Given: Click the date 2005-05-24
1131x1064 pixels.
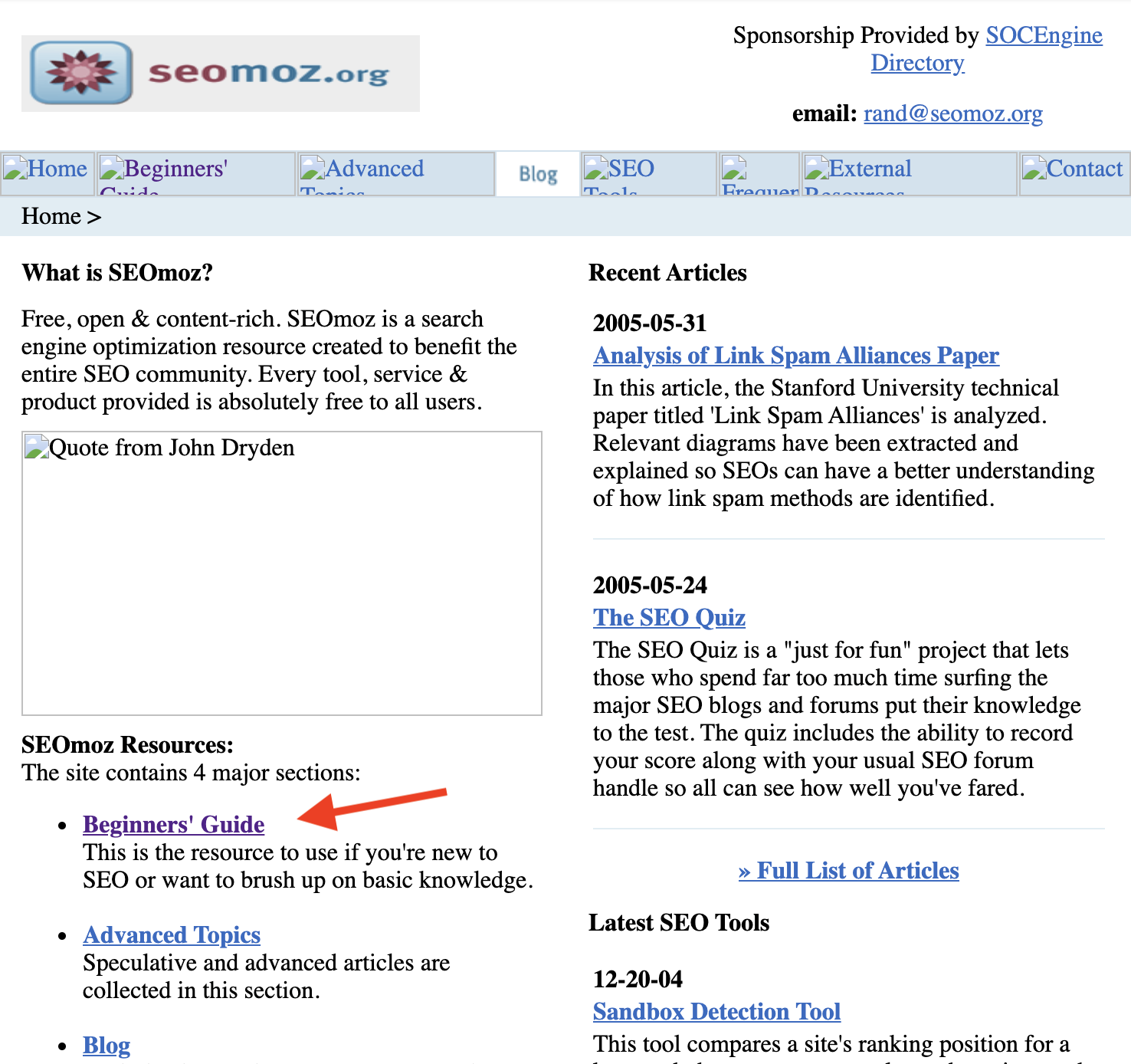Looking at the screenshot, I should tap(650, 585).
